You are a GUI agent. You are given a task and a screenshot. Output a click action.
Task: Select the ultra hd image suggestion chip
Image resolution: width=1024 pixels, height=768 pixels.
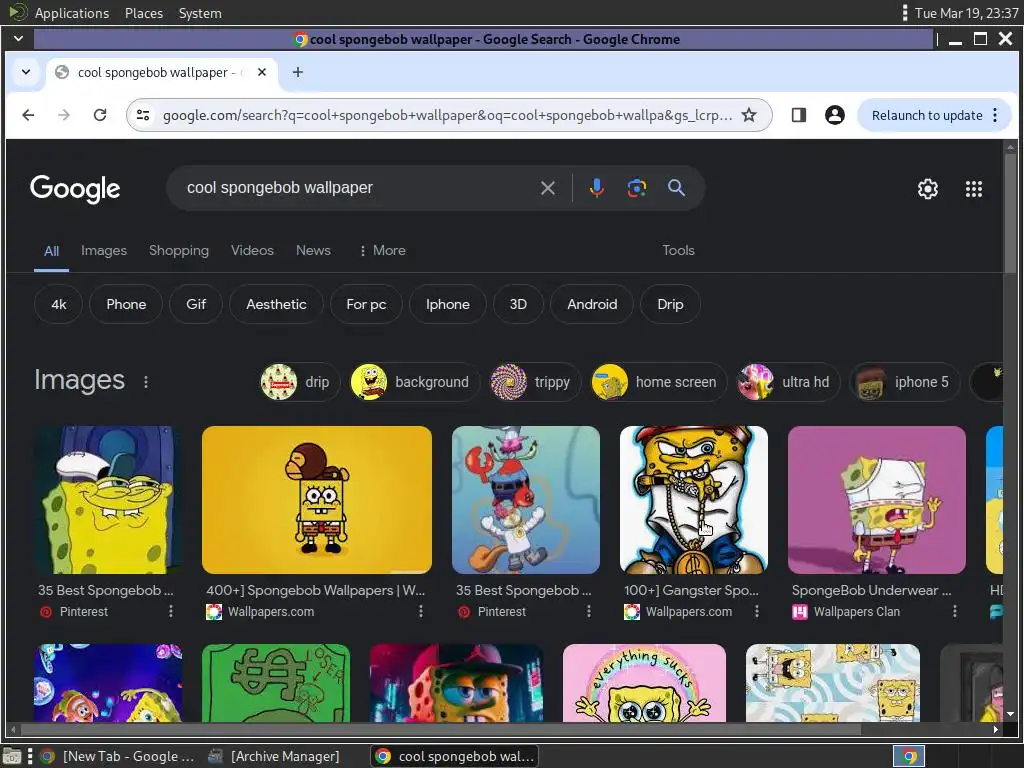pos(788,382)
